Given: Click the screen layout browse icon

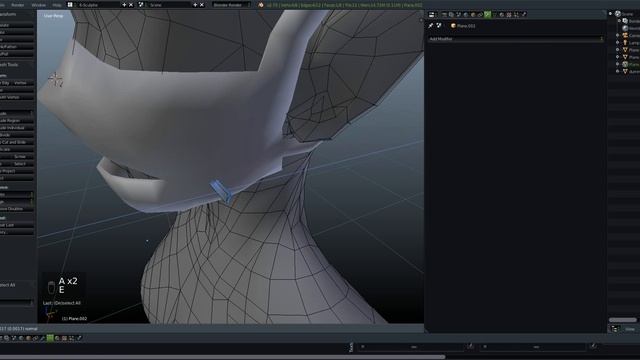Looking at the screenshot, I should point(70,5).
